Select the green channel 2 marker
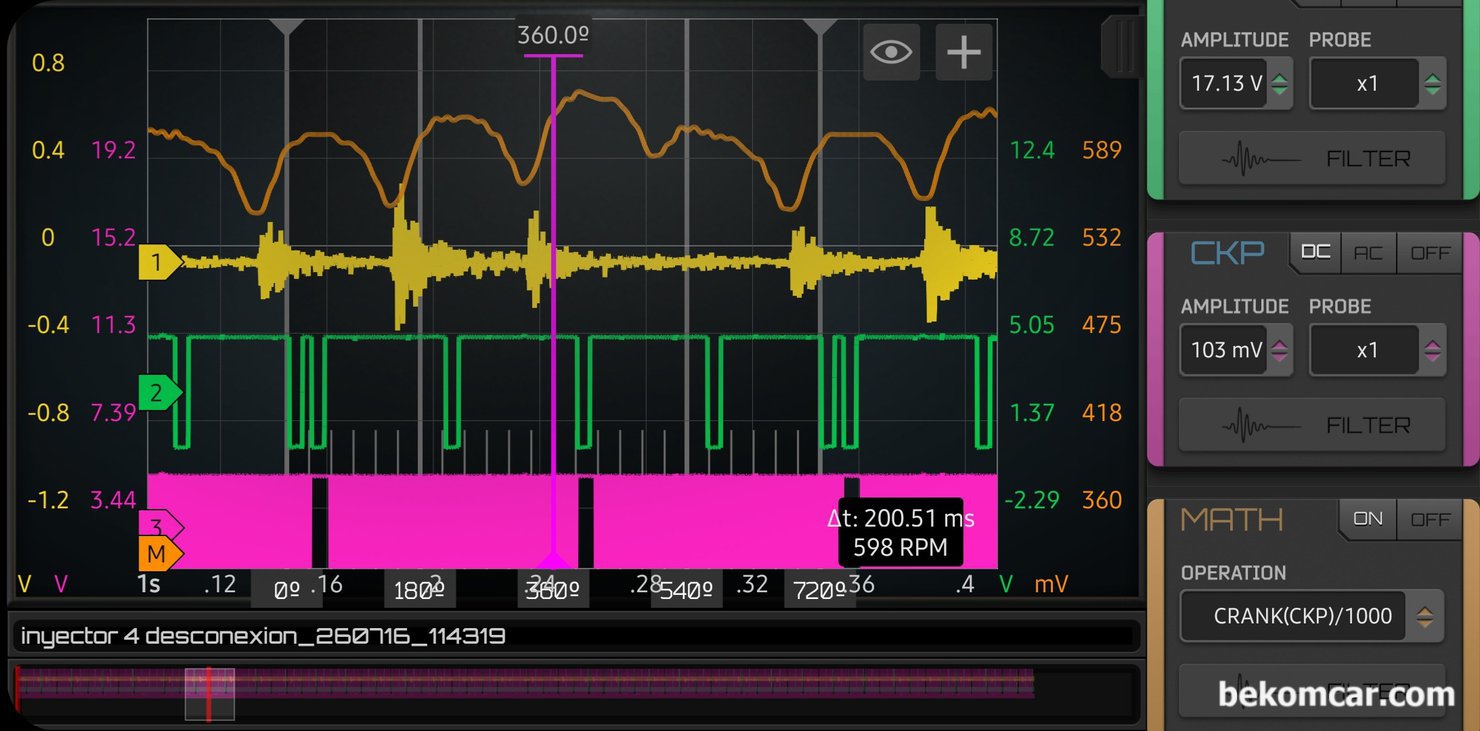The image size is (1480, 731). pos(160,393)
